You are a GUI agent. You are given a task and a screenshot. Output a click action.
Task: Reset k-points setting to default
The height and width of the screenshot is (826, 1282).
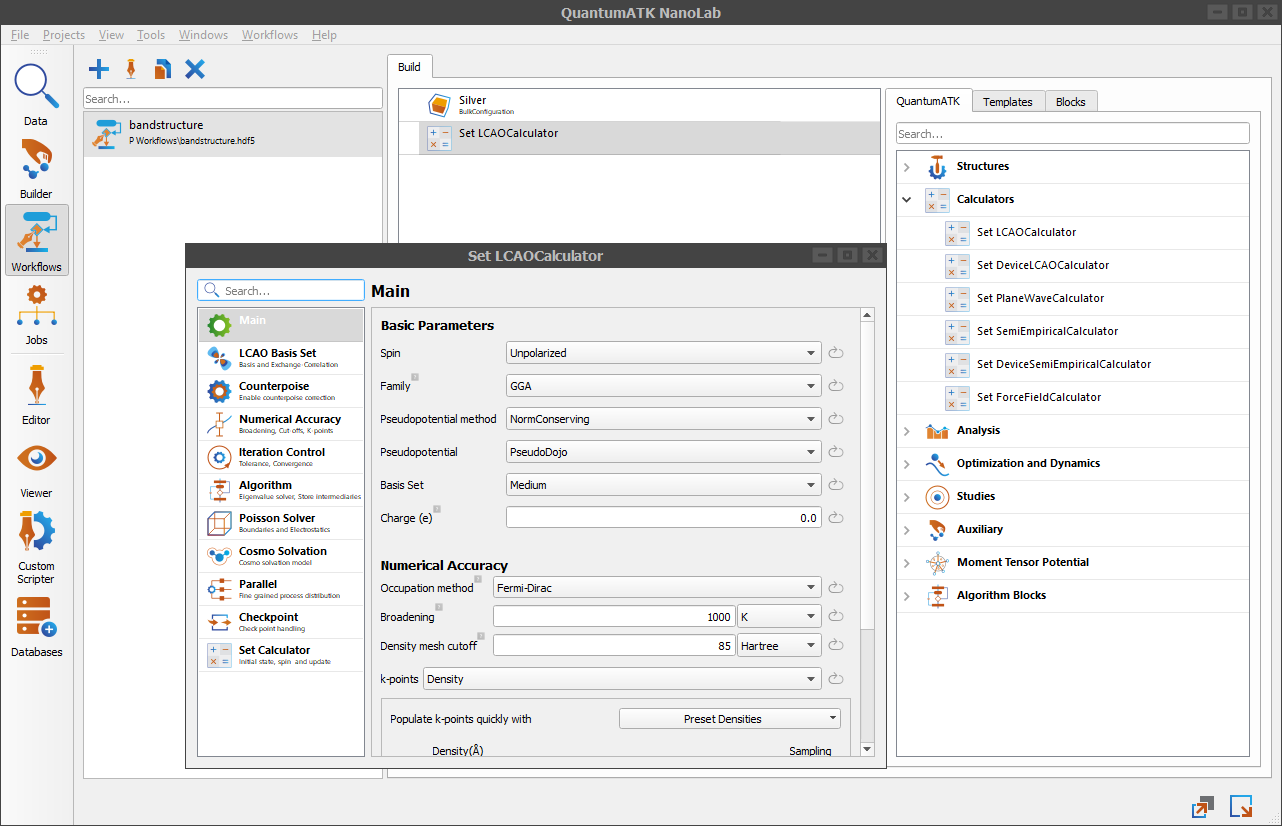[x=837, y=679]
